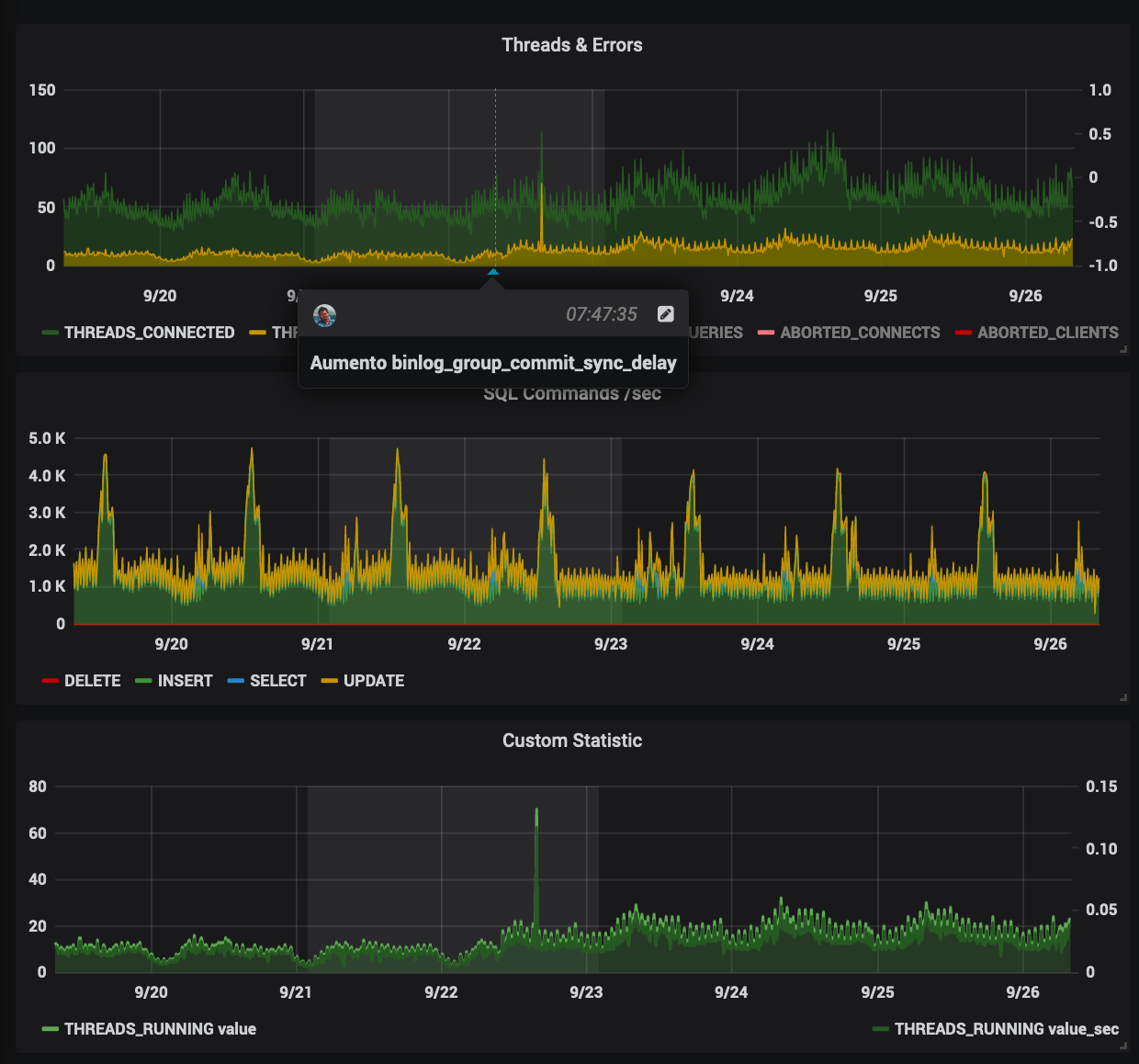Image resolution: width=1139 pixels, height=1064 pixels.
Task: Click the 9/24 label on the Threads & Errors axis
Action: [737, 296]
